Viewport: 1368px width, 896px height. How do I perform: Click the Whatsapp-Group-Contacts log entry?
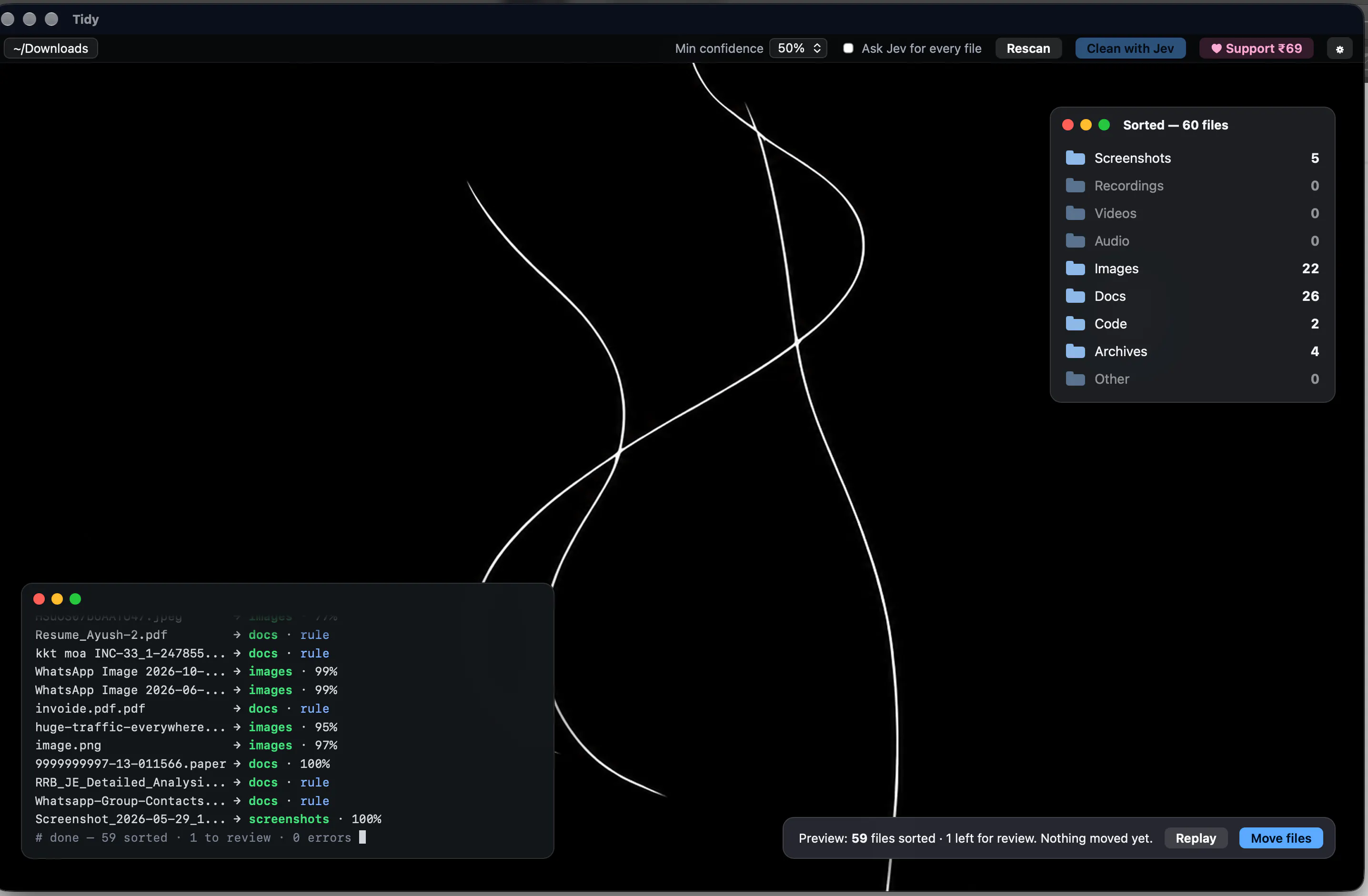(x=182, y=800)
